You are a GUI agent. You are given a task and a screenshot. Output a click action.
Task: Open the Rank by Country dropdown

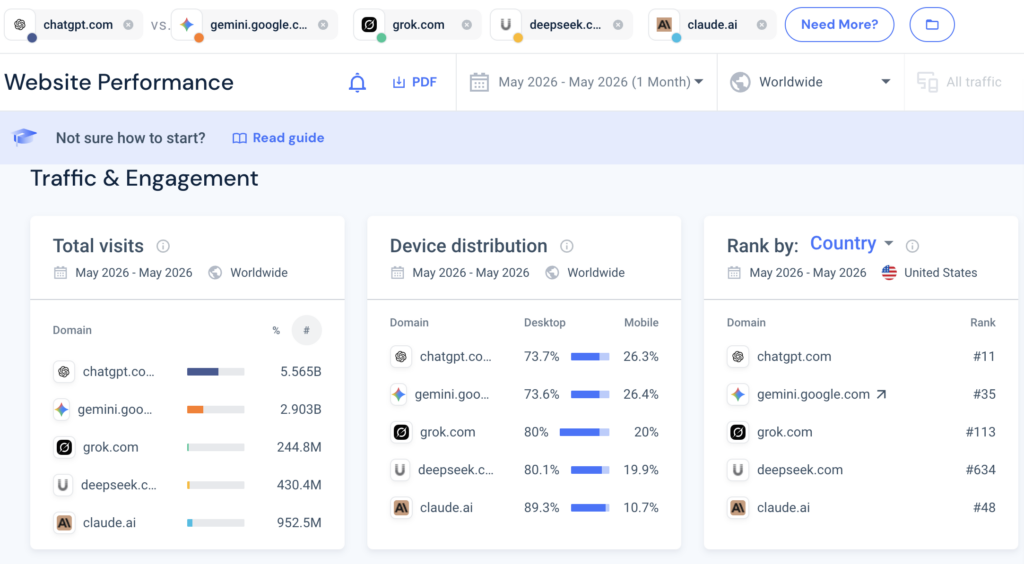click(852, 243)
